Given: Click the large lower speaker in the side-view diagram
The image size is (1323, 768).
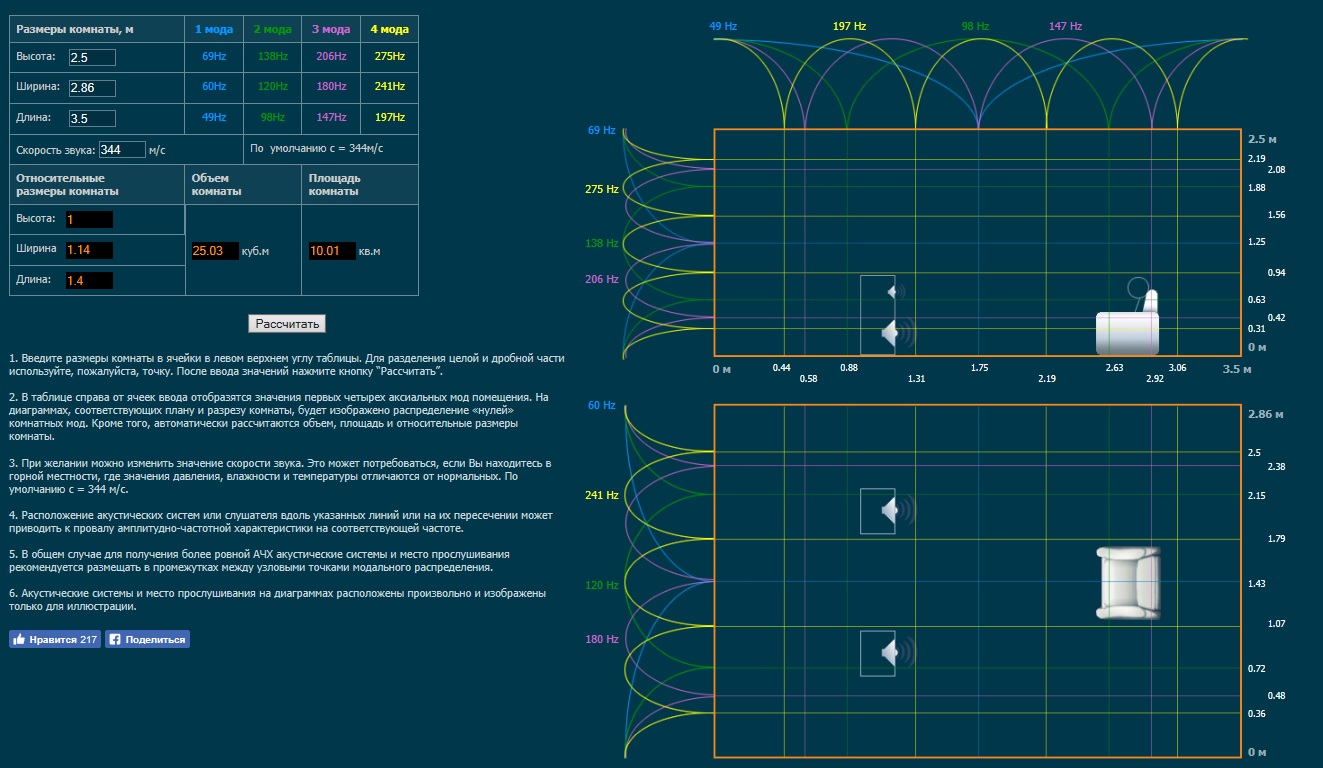Looking at the screenshot, I should (x=896, y=333).
